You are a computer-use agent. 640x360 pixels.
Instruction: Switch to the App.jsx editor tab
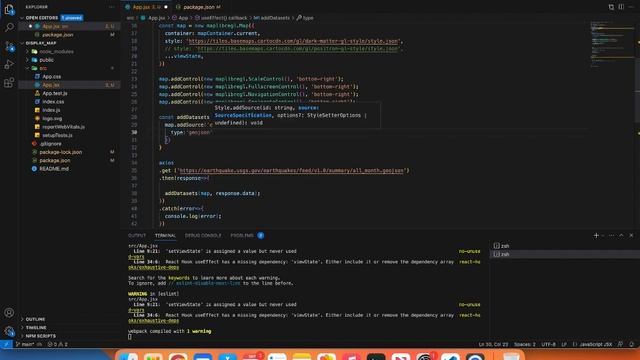click(147, 7)
